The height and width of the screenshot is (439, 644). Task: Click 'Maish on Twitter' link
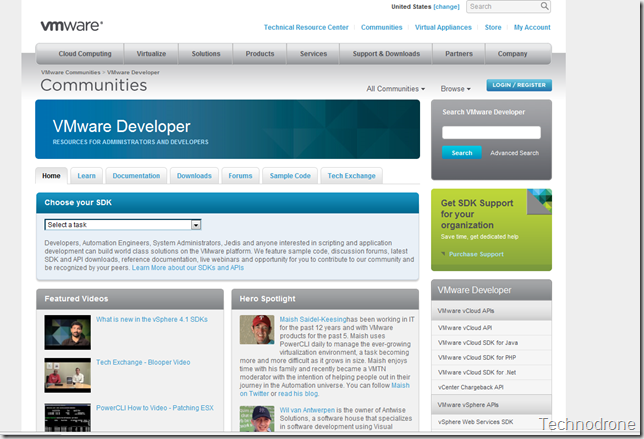tap(324, 389)
